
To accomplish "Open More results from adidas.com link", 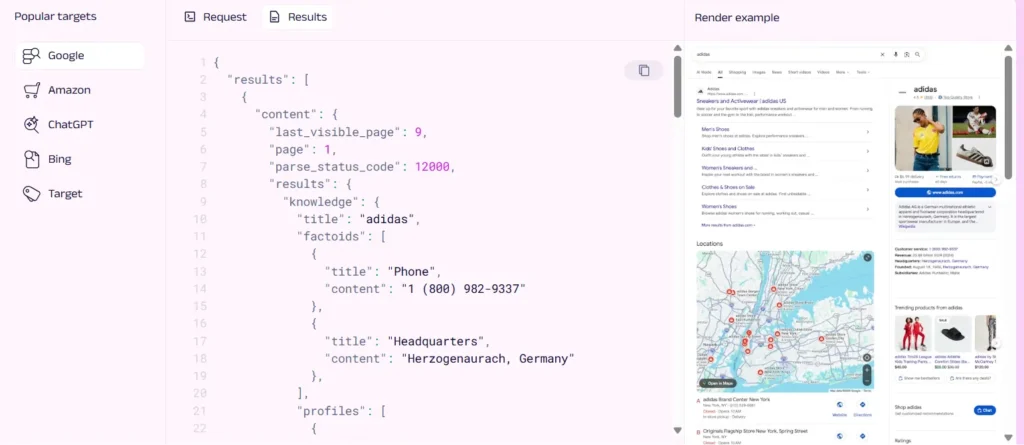I will click(x=728, y=225).
